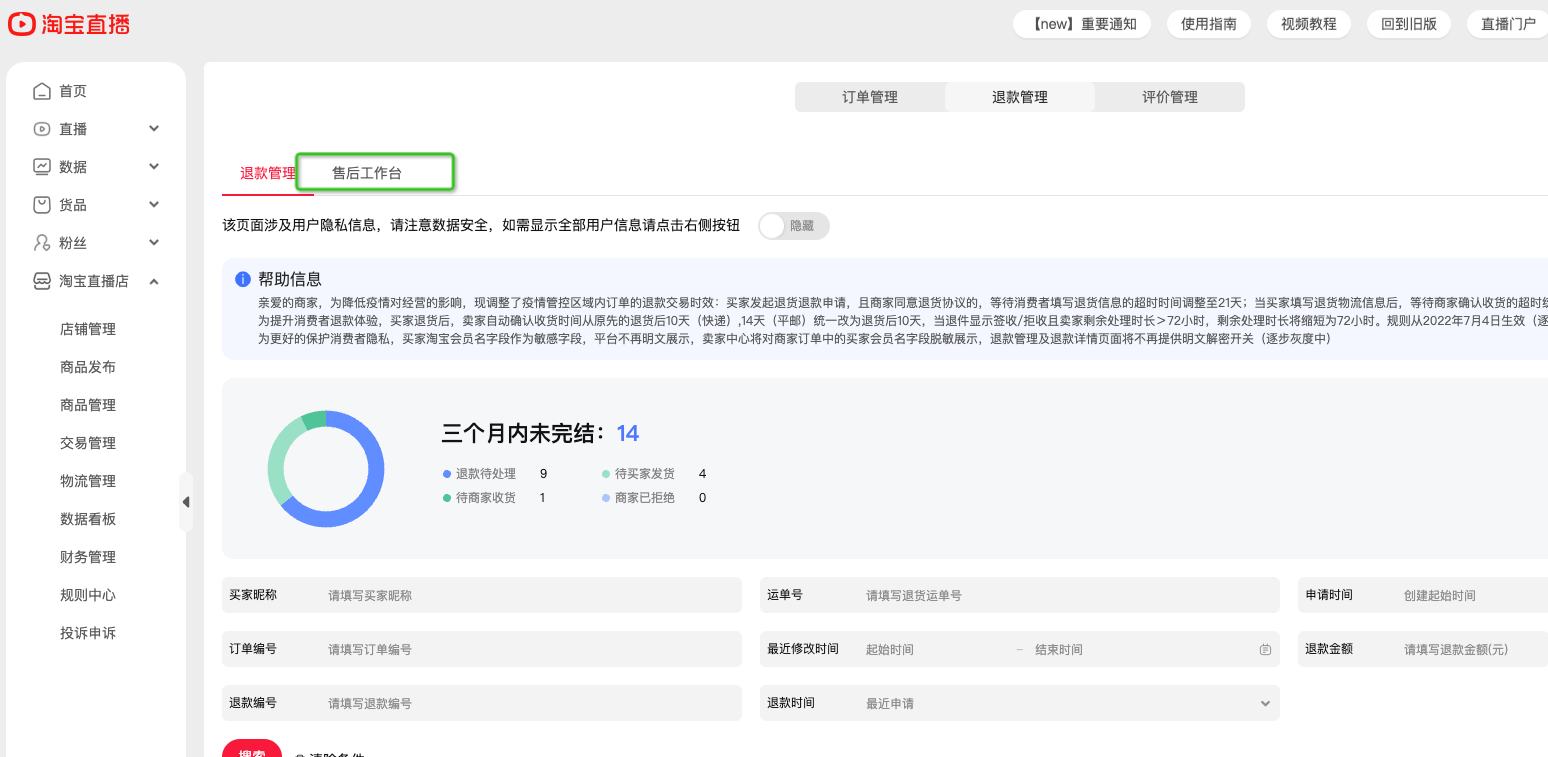The width and height of the screenshot is (1548, 757).
Task: Click the 【new】重要通知 button
Action: 1082,24
